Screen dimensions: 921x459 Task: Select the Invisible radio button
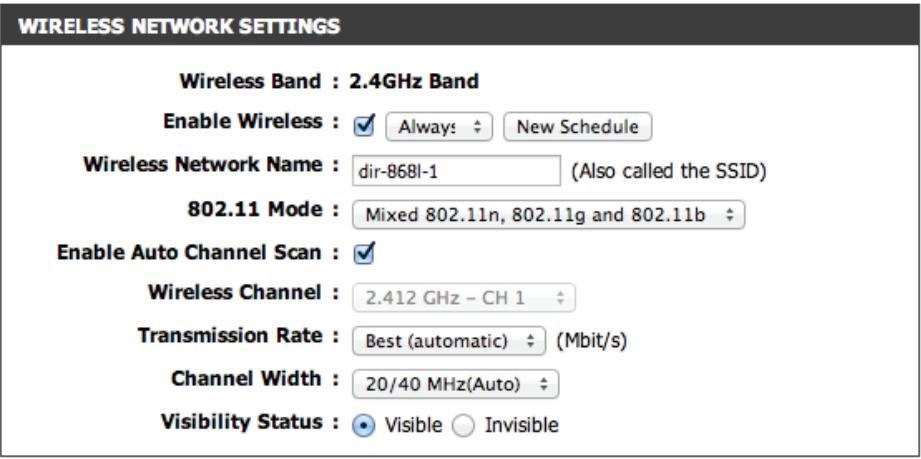tap(463, 426)
